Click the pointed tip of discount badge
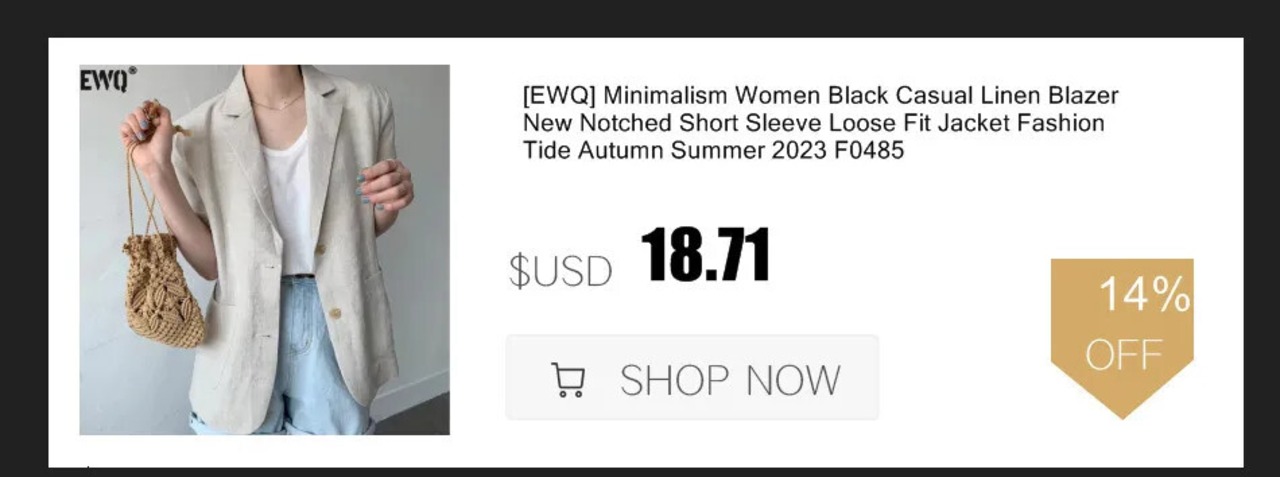The image size is (1280, 477). click(x=1122, y=410)
